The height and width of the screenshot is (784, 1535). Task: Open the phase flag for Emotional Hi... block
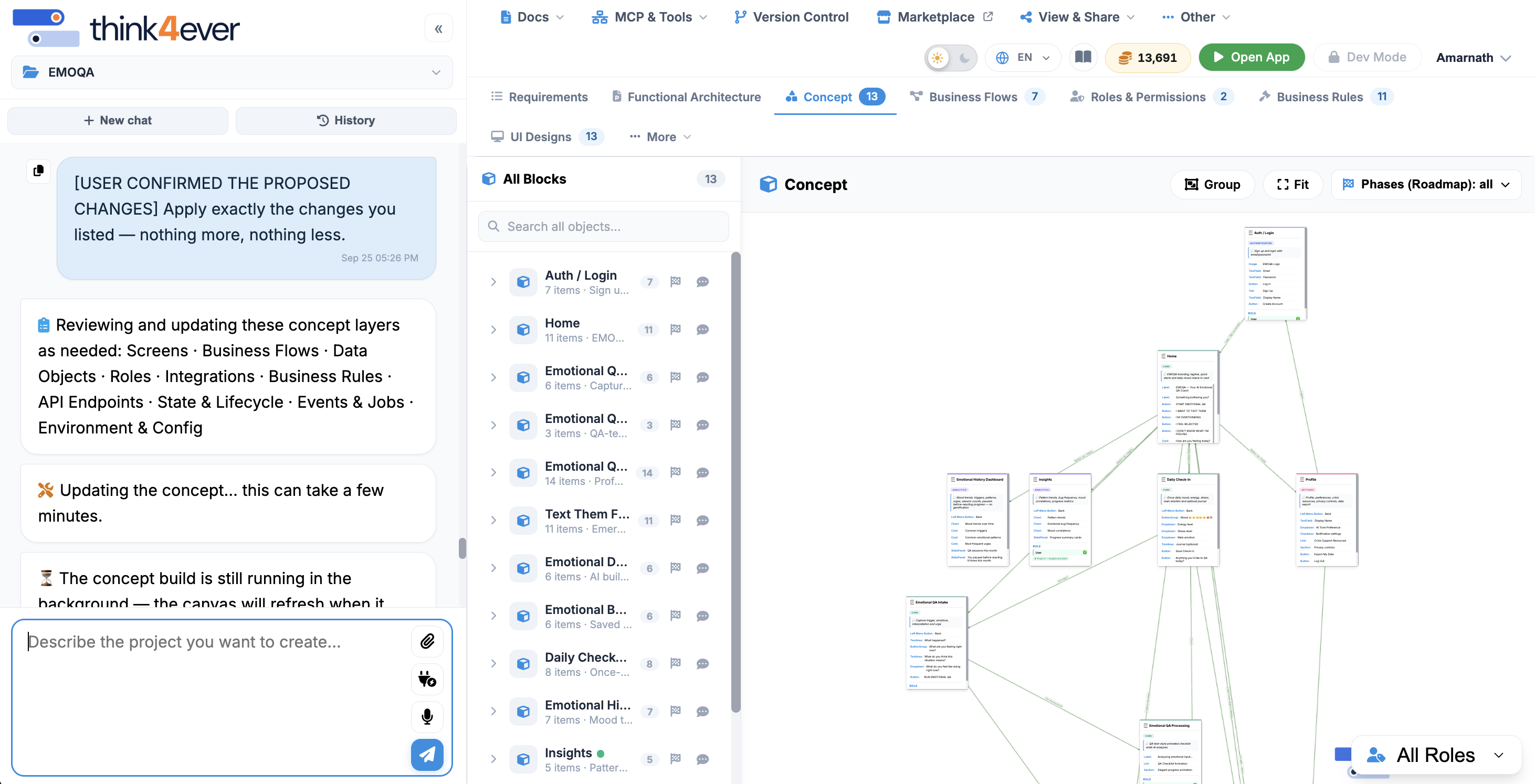pyautogui.click(x=675, y=711)
